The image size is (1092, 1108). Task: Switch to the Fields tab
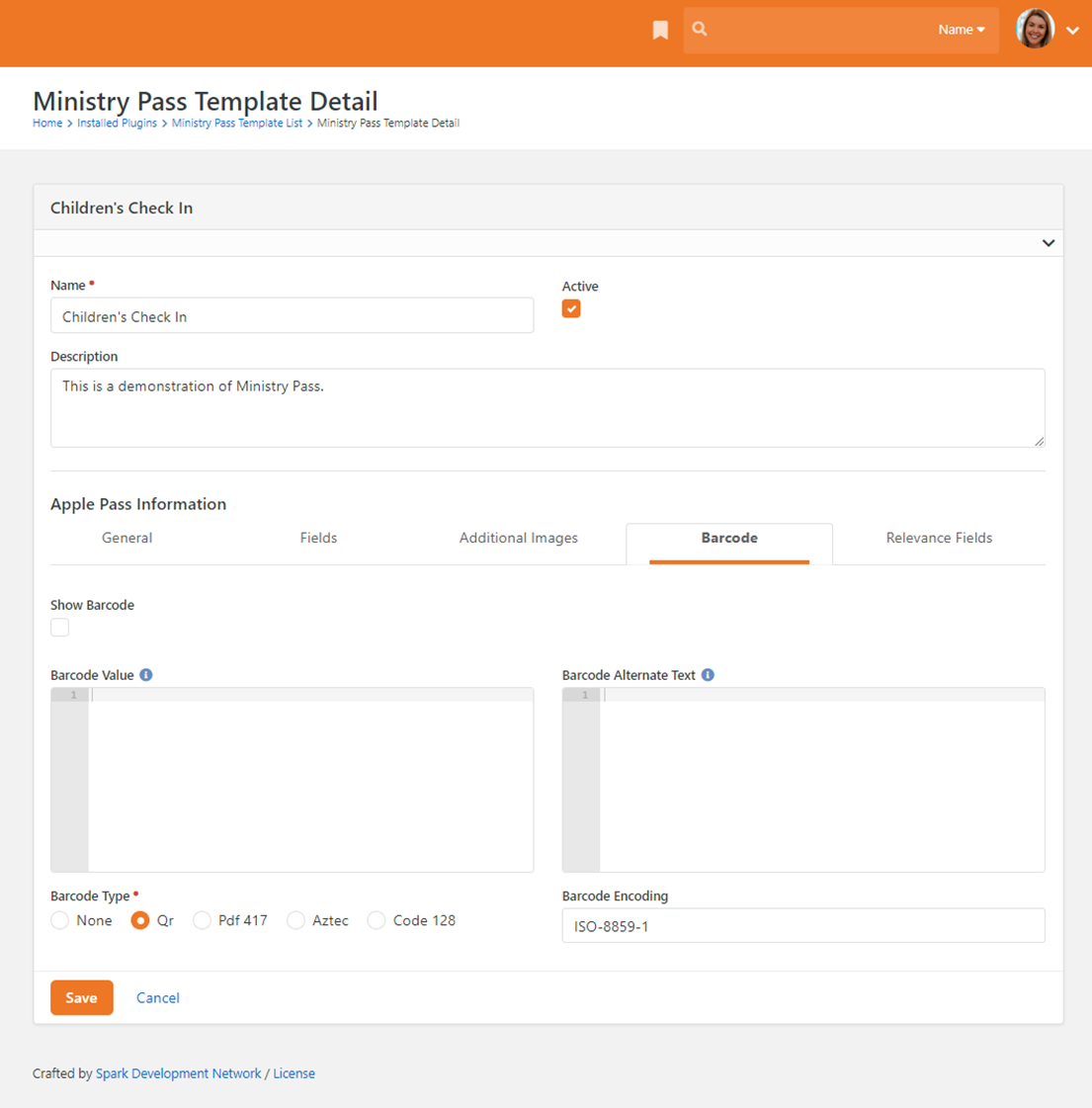(318, 538)
